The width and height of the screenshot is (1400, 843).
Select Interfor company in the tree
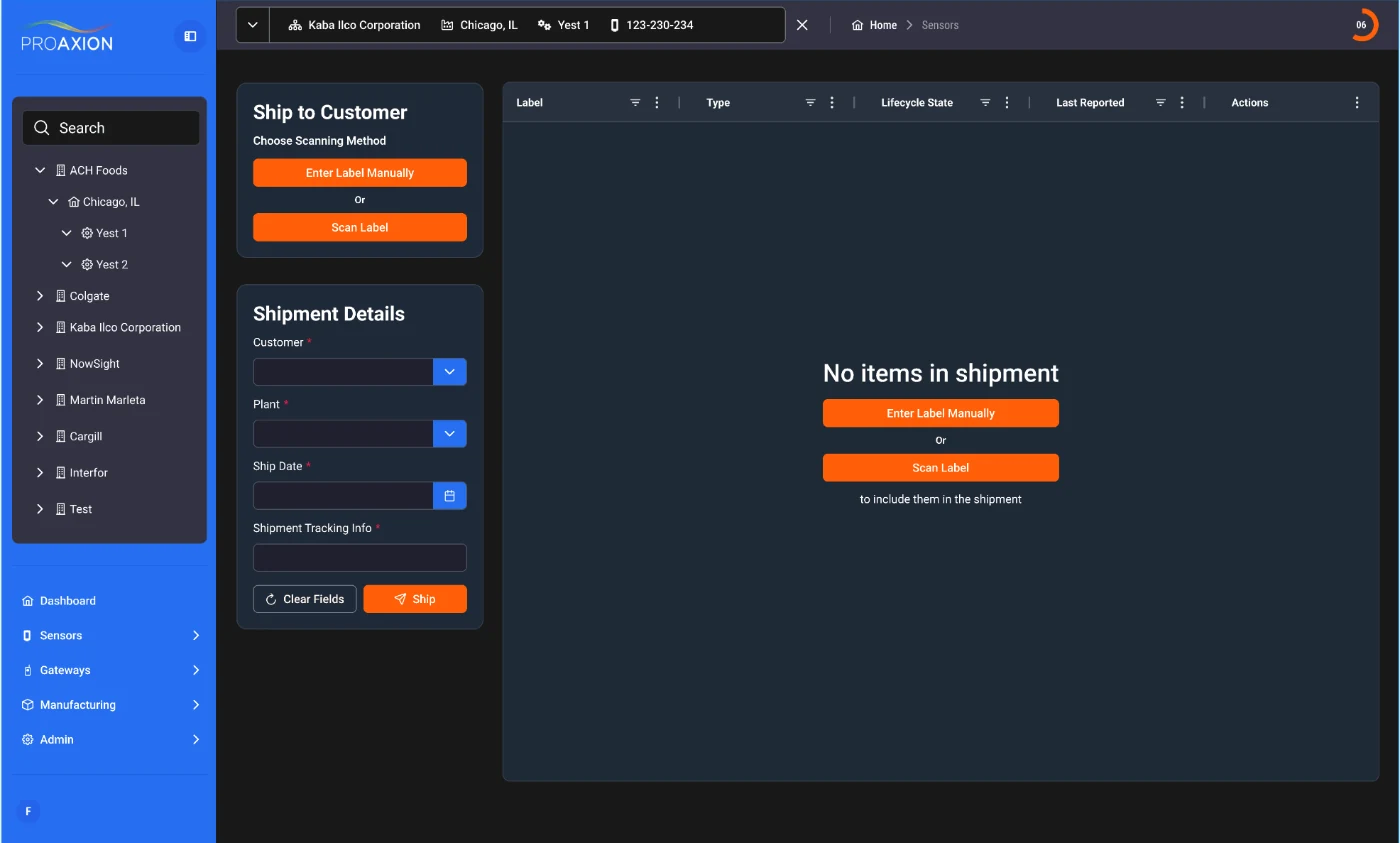82,473
